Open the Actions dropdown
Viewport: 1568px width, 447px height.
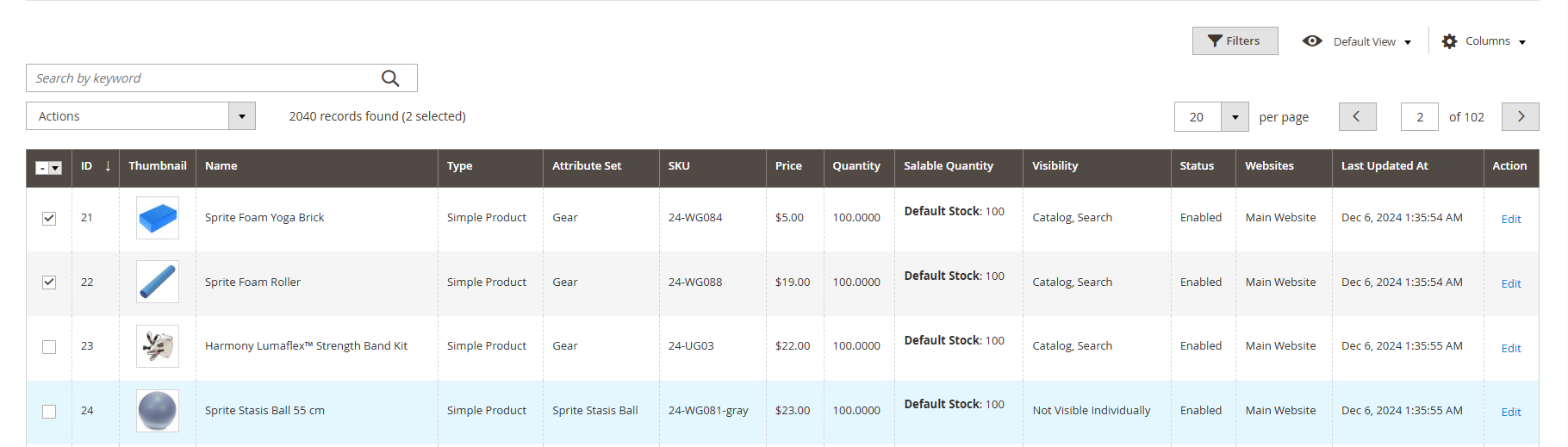140,116
